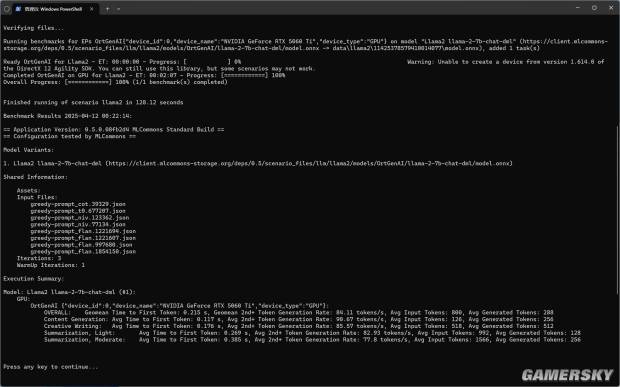Click the 'Benchmark Results' timestamp line
Viewport: 620px width, 387px height.
(x=68, y=116)
